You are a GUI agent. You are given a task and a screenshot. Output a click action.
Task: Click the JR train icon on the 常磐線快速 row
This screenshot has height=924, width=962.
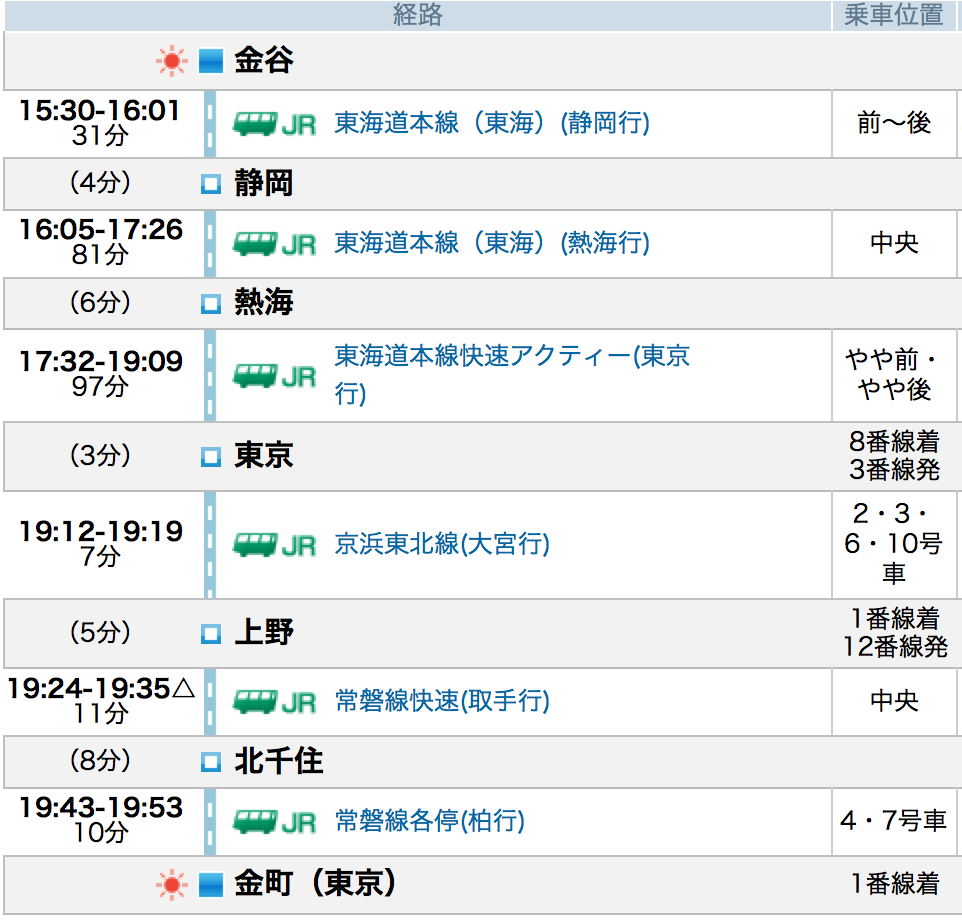coord(274,701)
